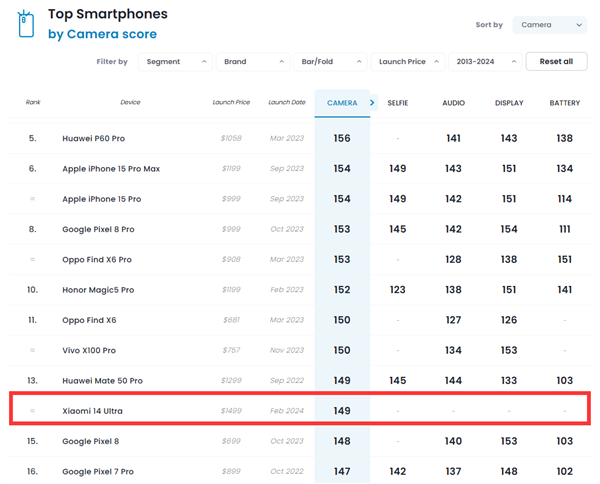
Task: Open the 2013-2024 year range dropdown
Action: (484, 62)
